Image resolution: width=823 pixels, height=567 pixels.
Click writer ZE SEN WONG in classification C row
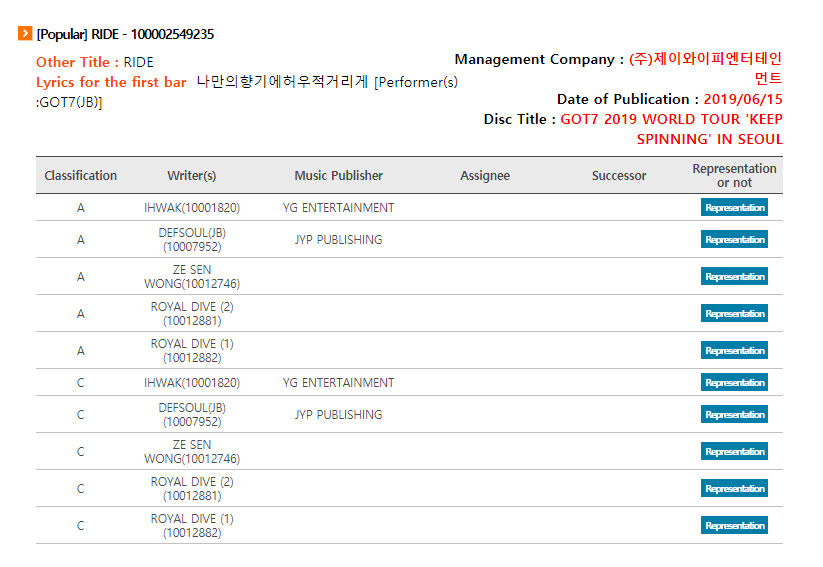point(192,452)
